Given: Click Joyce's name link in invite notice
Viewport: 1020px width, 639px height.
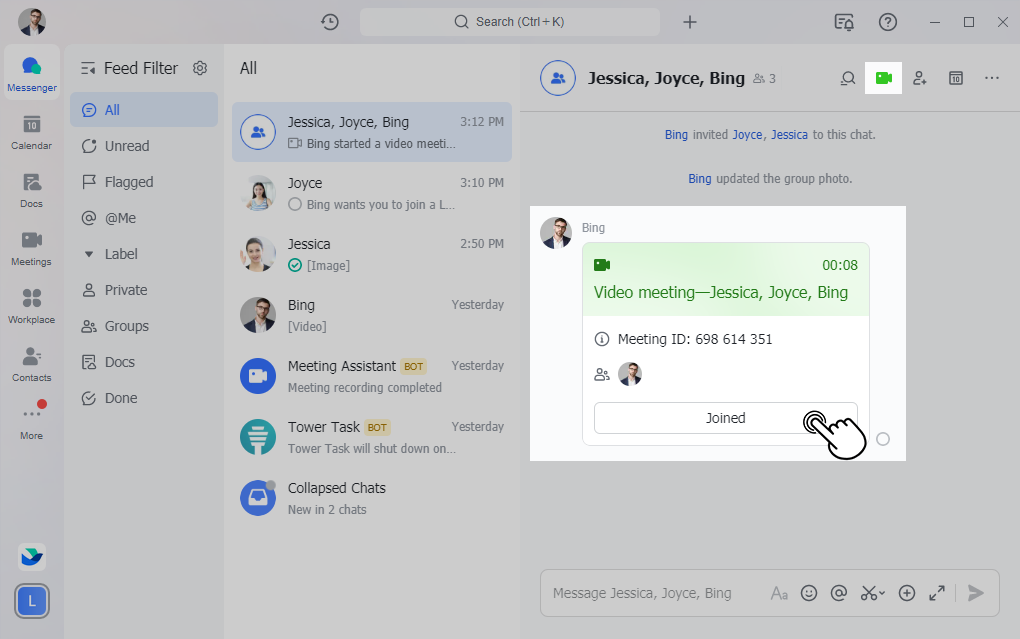Looking at the screenshot, I should [x=747, y=134].
